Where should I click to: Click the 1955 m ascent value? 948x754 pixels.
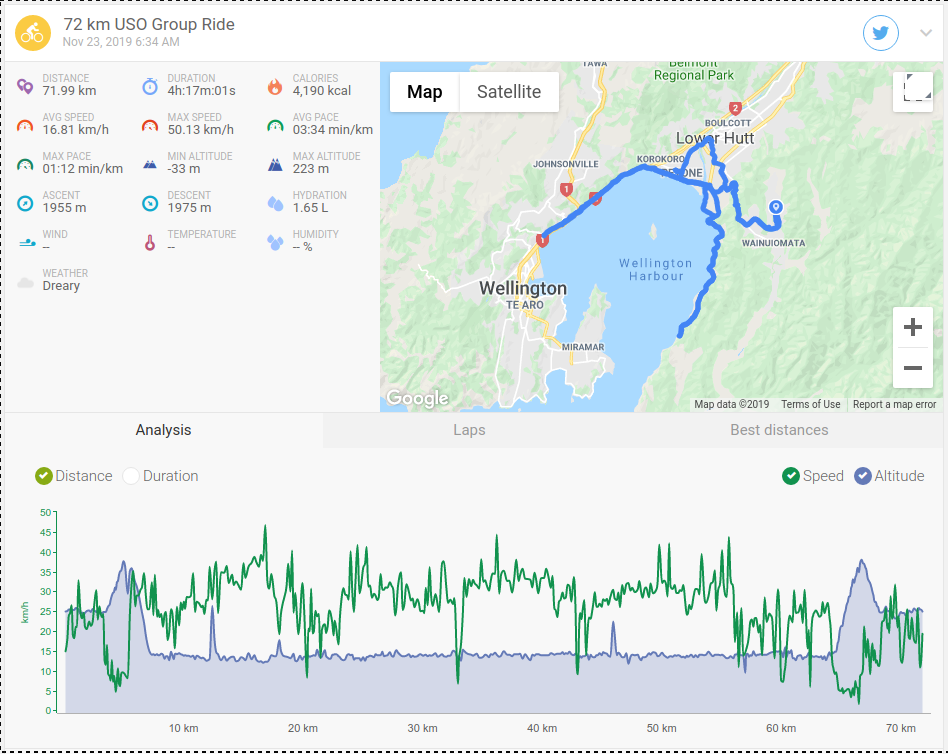[64, 208]
